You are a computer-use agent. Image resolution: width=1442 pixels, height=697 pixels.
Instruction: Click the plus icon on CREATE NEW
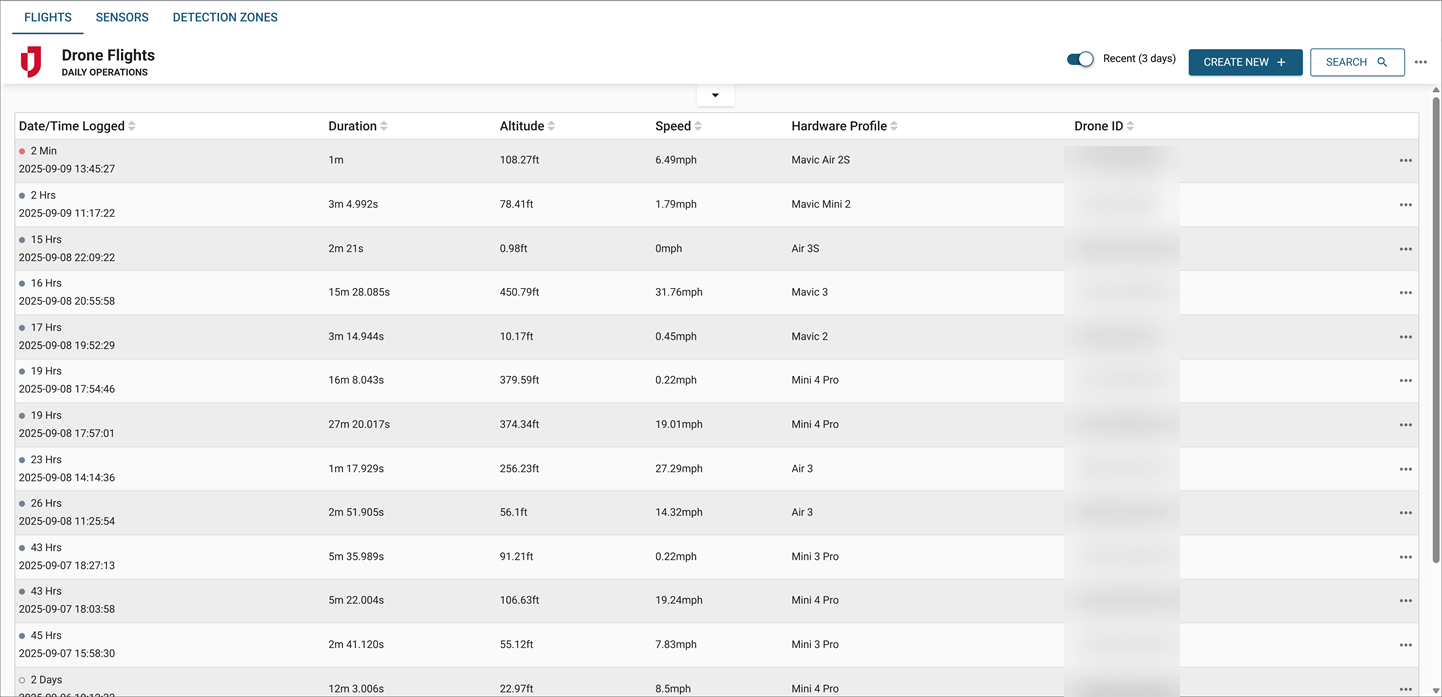1283,61
